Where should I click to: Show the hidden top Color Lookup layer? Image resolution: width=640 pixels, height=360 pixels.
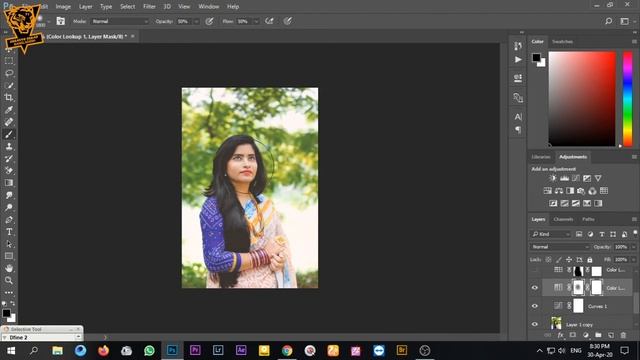[535, 270]
